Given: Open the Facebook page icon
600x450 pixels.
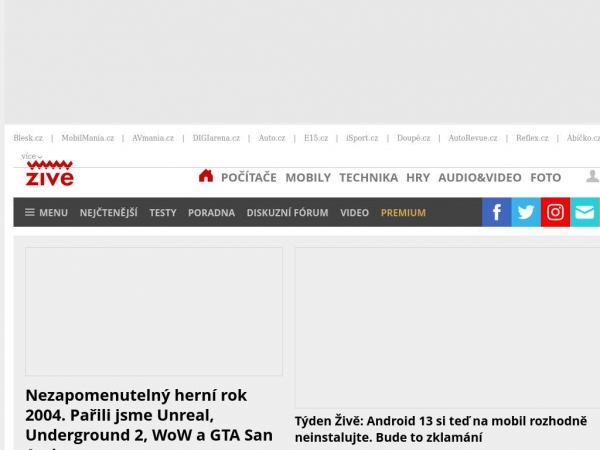Looking at the screenshot, I should tap(496, 212).
